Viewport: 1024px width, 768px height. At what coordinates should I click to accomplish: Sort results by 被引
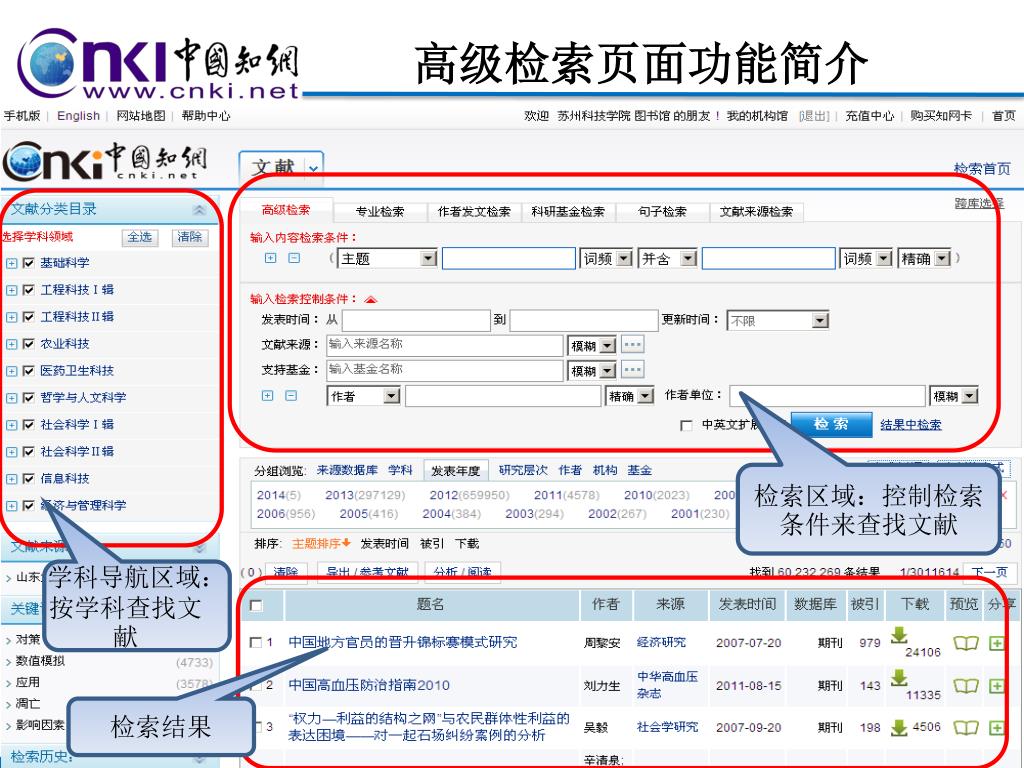[x=432, y=543]
